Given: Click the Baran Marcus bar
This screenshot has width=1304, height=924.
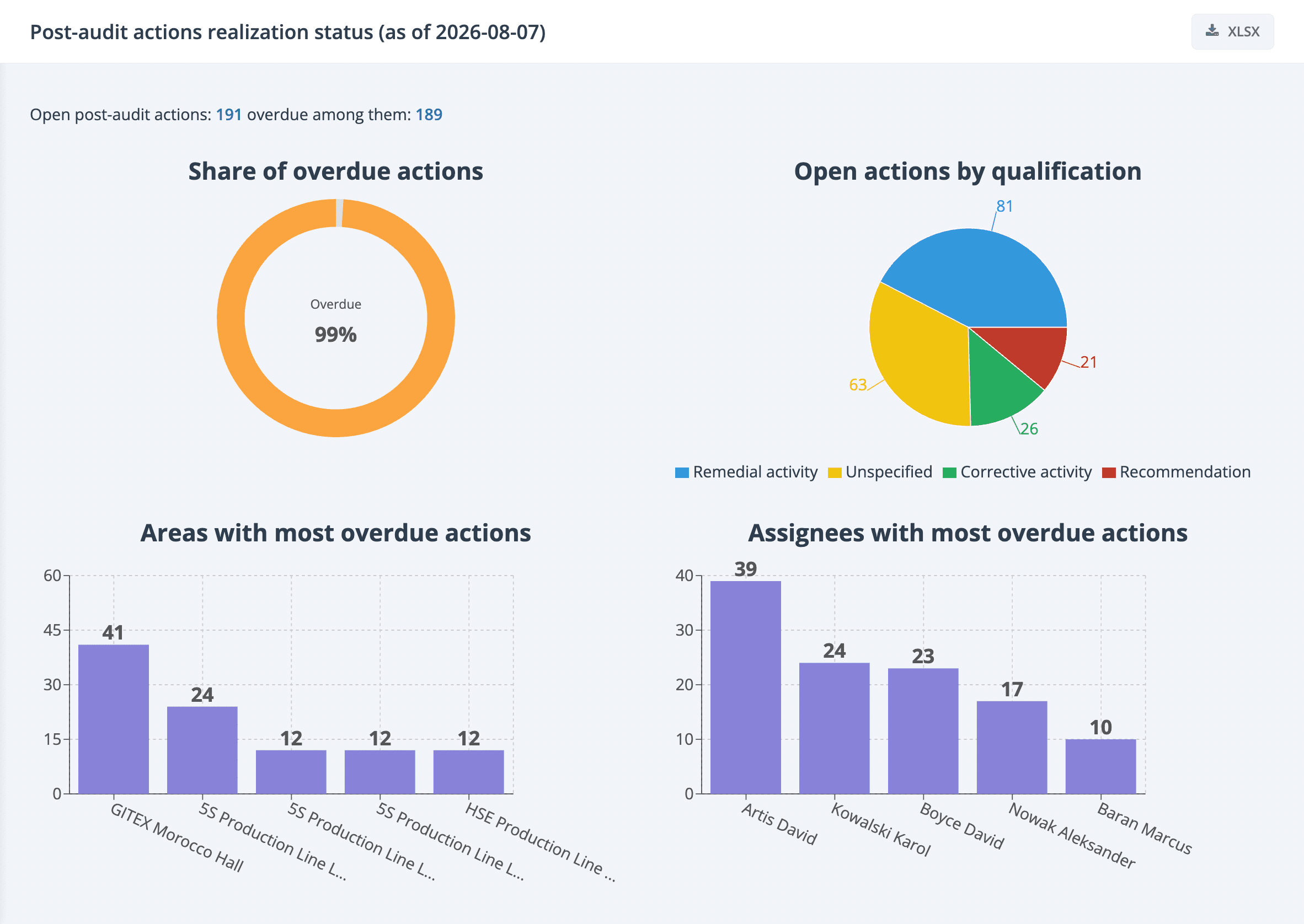Looking at the screenshot, I should (1101, 766).
